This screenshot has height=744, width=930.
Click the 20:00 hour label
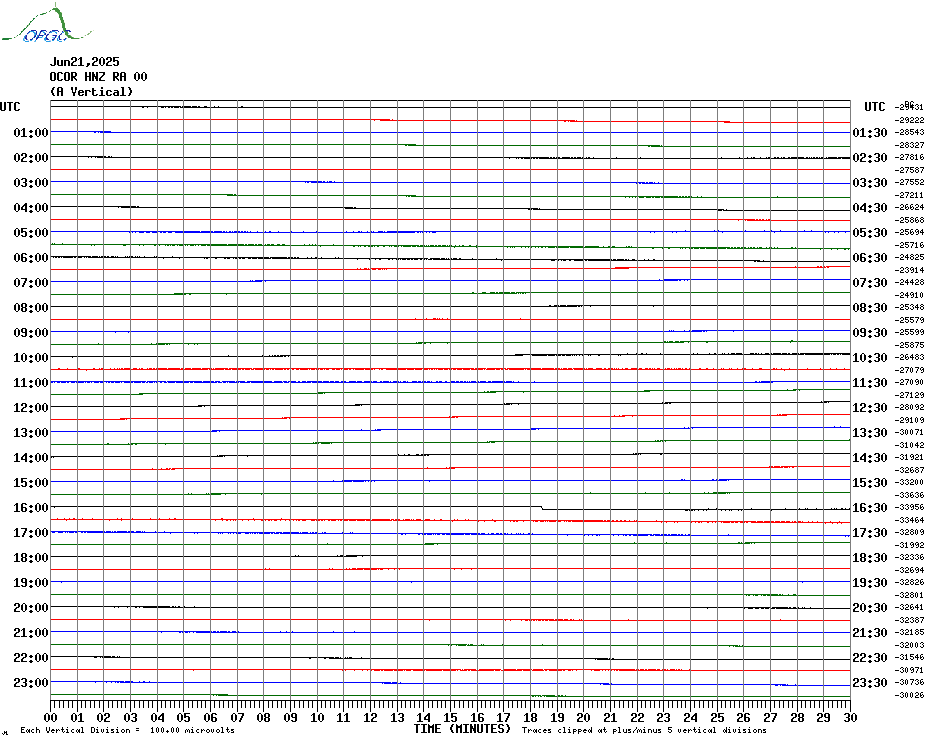pos(31,608)
